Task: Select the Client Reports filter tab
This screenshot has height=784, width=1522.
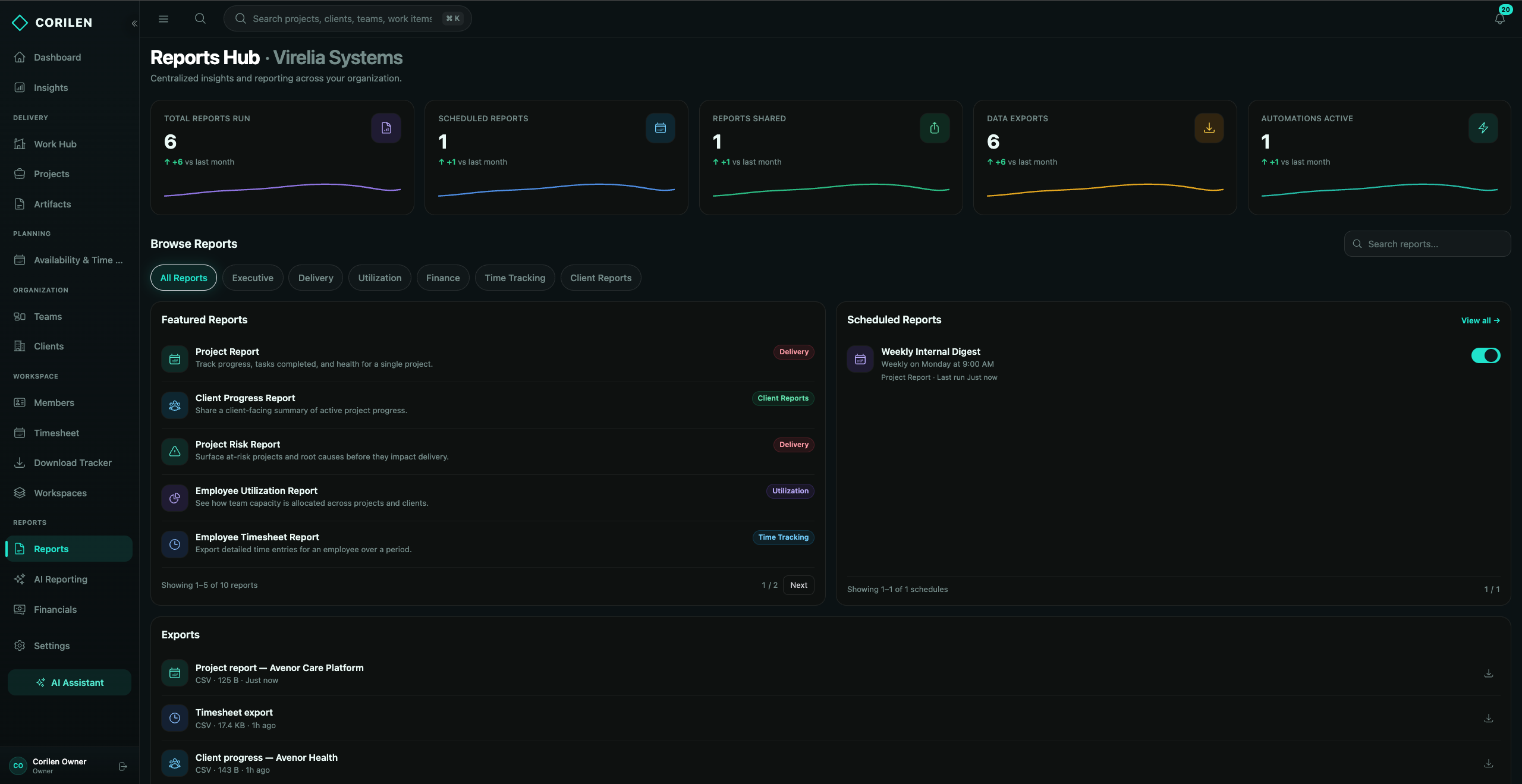Action: pyautogui.click(x=601, y=278)
